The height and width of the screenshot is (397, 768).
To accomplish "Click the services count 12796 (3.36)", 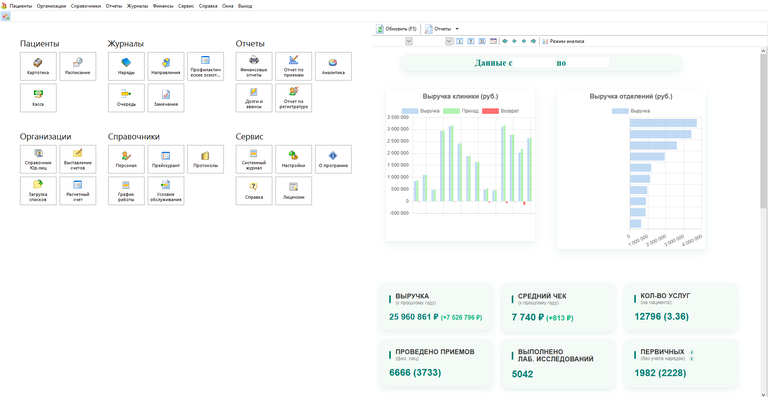I will pyautogui.click(x=662, y=317).
